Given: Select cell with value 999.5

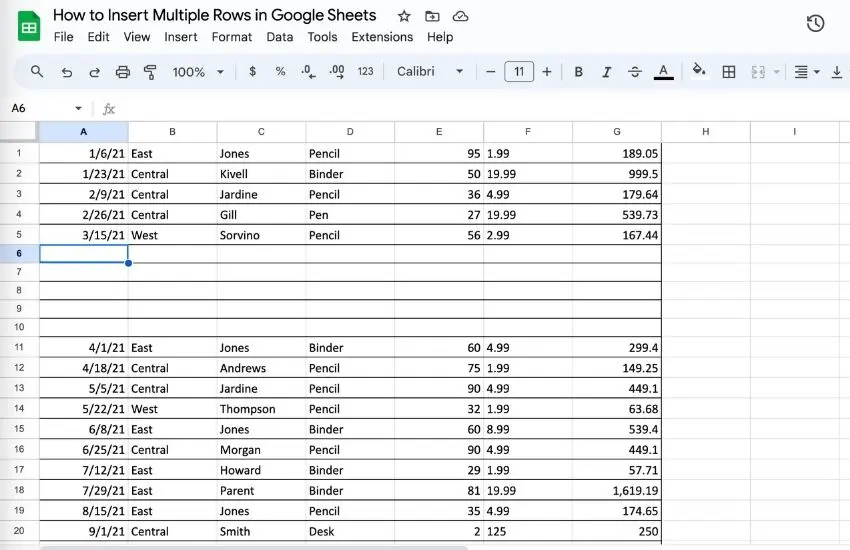Looking at the screenshot, I should pyautogui.click(x=617, y=174).
